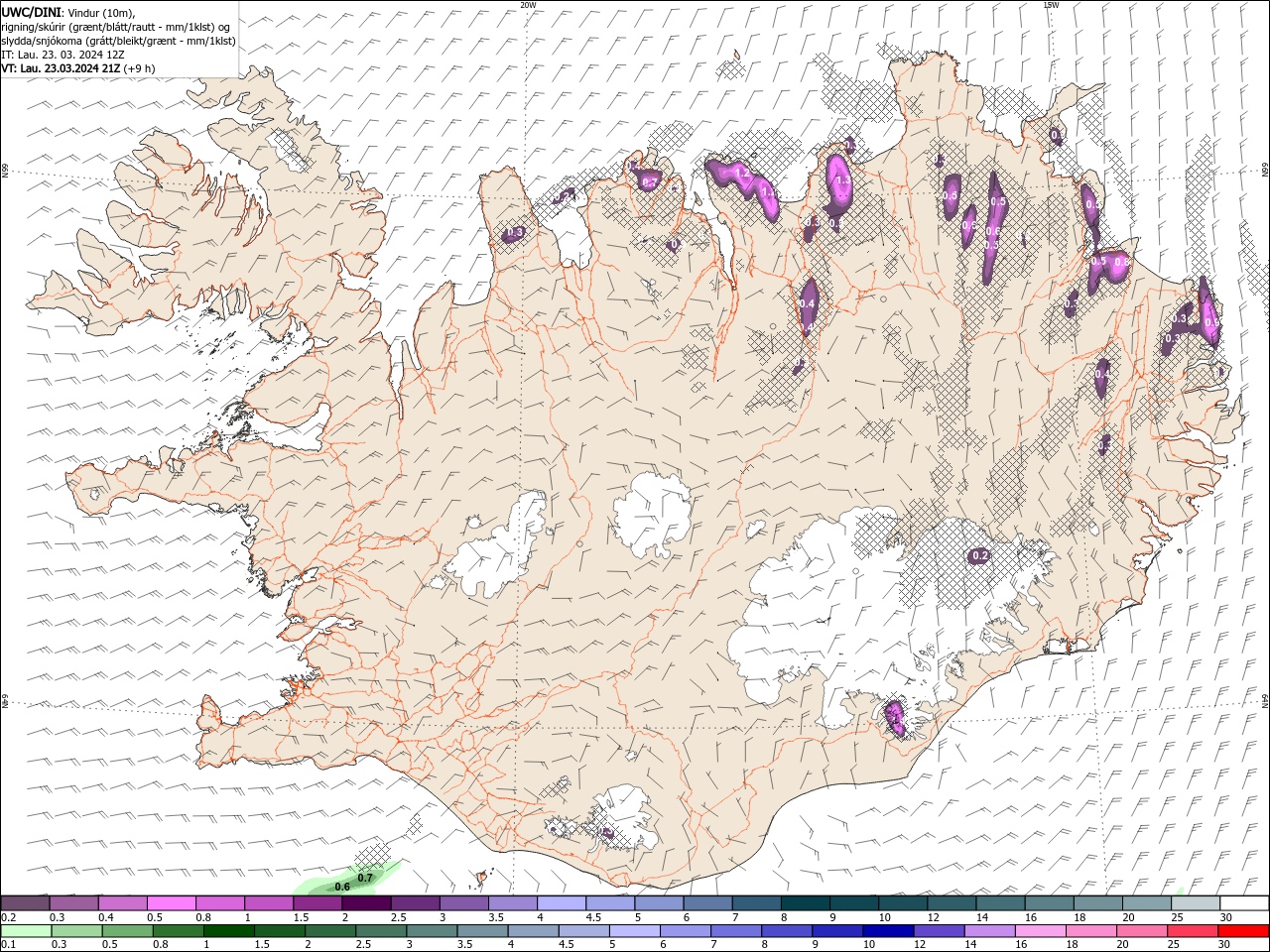The width and height of the screenshot is (1270, 952).
Task: Click the 'rigning/skúrir' legend description line
Action: pos(116,27)
